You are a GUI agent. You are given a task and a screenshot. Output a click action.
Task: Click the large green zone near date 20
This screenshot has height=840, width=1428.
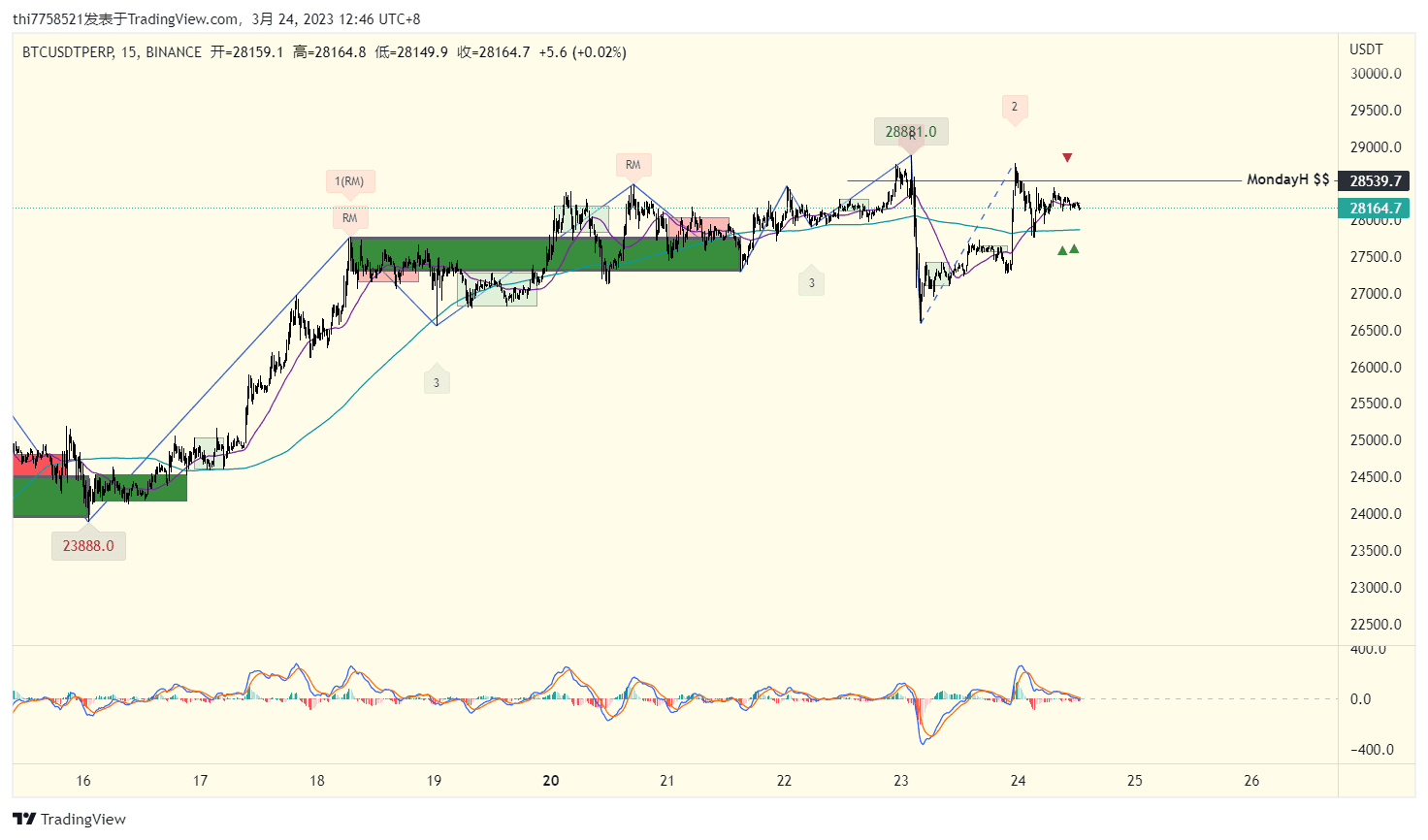545,254
